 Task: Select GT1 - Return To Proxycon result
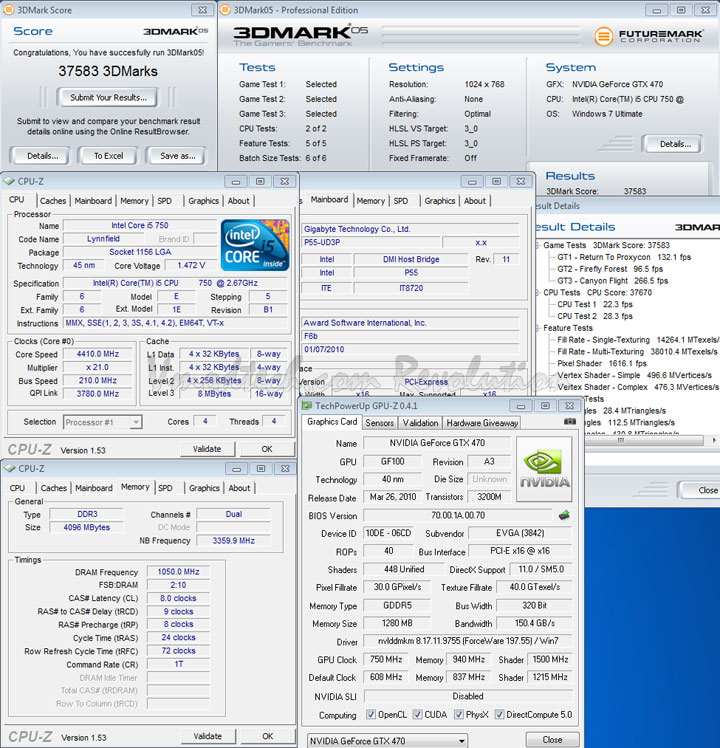[624, 257]
